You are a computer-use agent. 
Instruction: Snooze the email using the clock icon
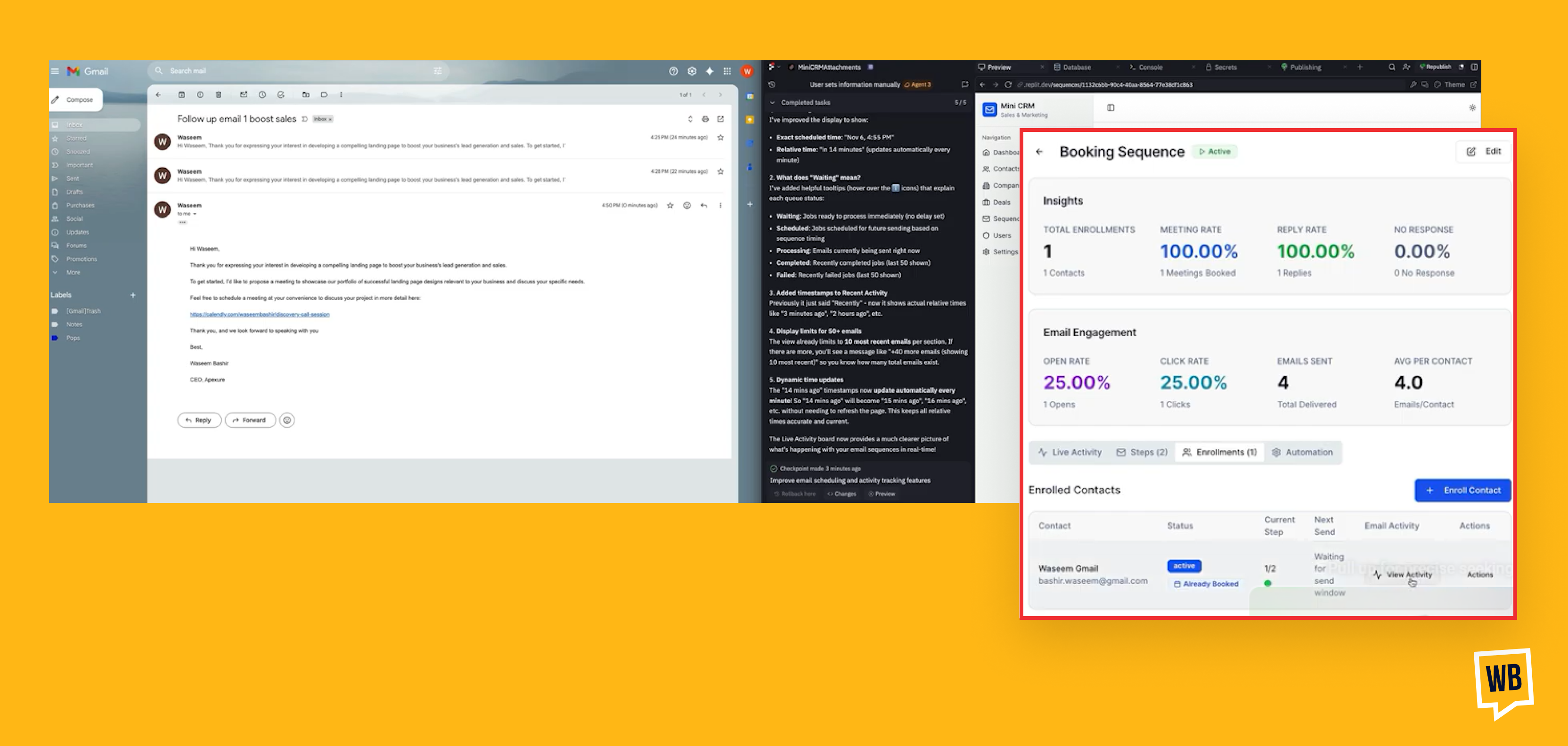[x=262, y=95]
